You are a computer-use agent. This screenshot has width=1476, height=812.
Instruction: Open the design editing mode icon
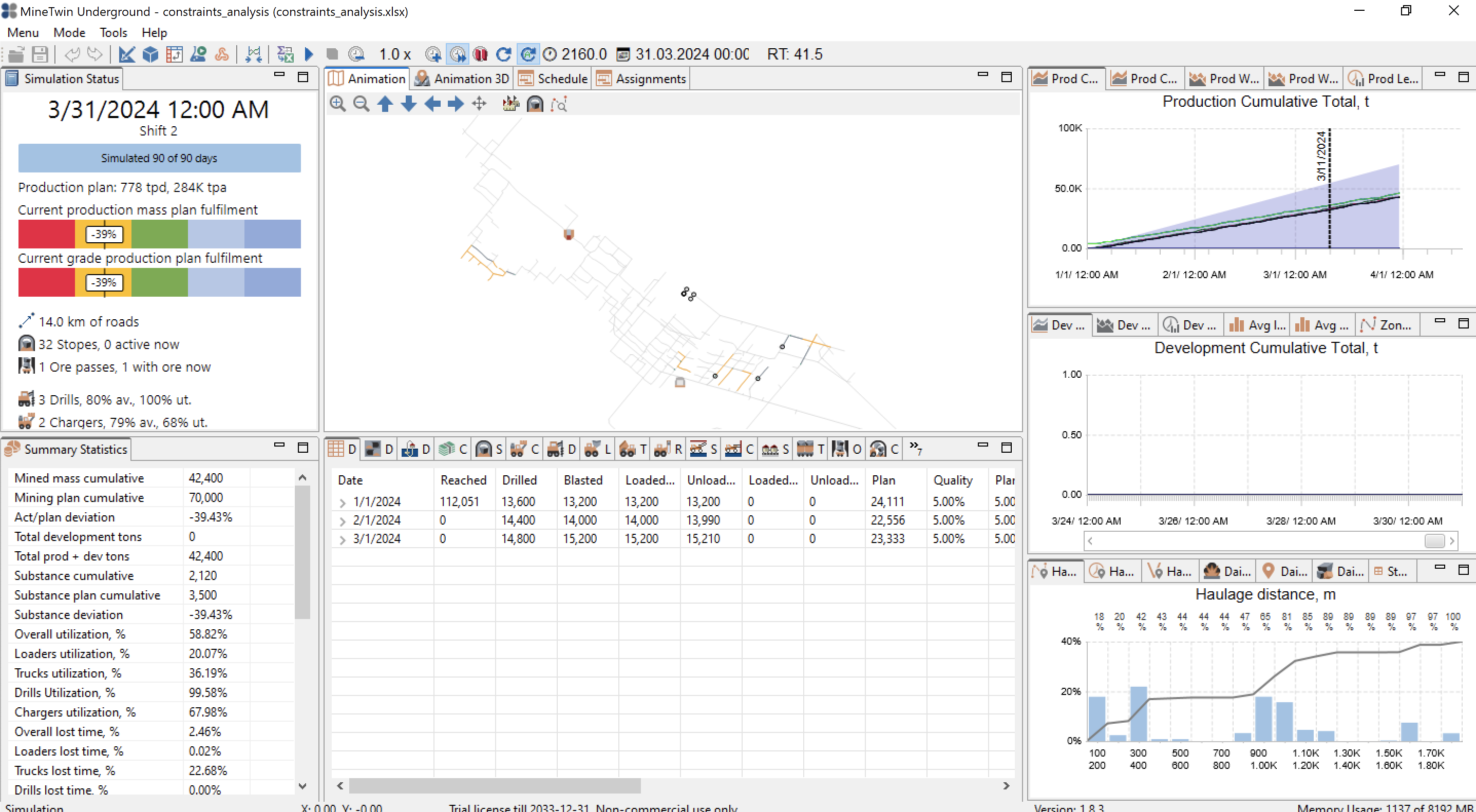126,54
